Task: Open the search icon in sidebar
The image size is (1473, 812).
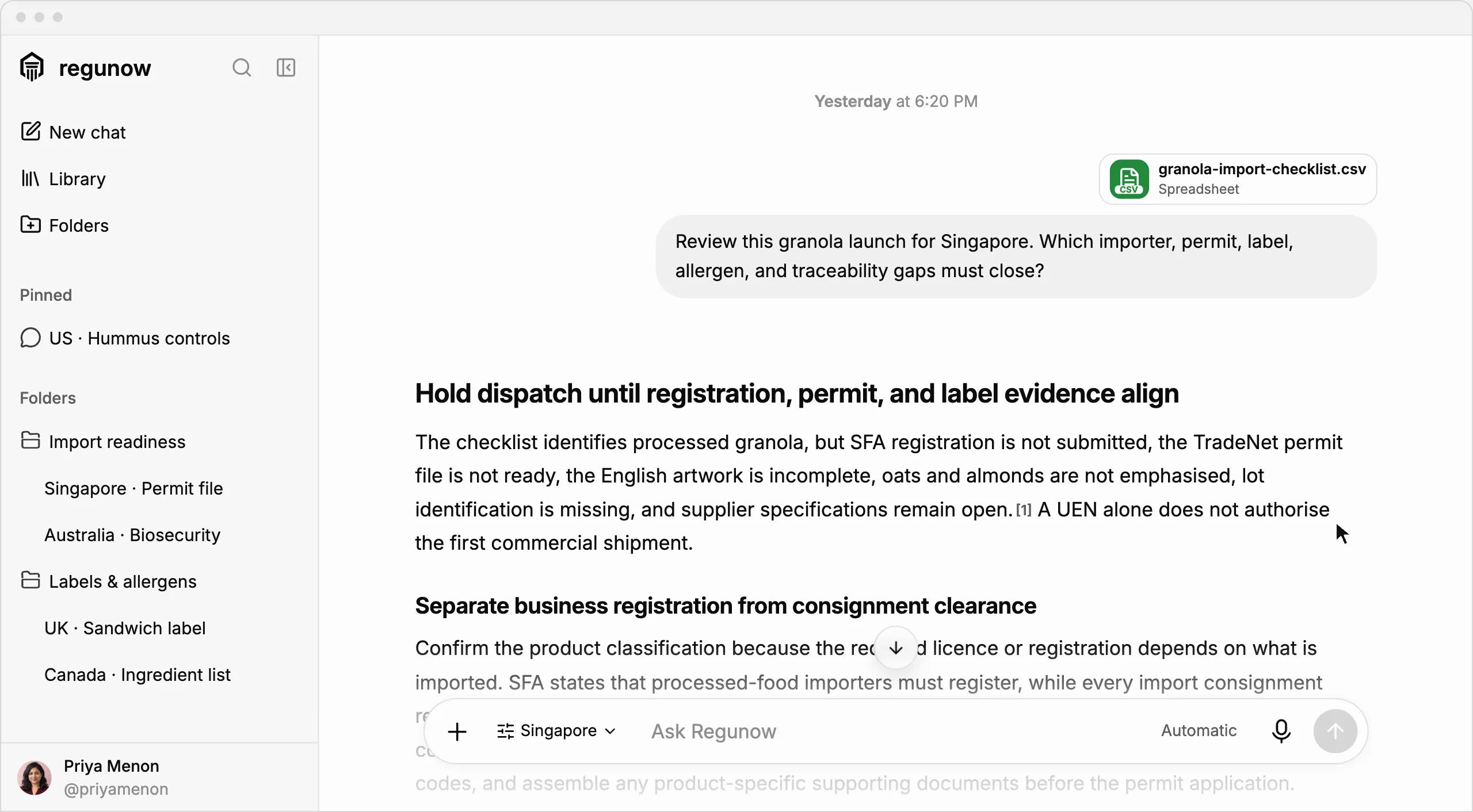Action: point(242,68)
